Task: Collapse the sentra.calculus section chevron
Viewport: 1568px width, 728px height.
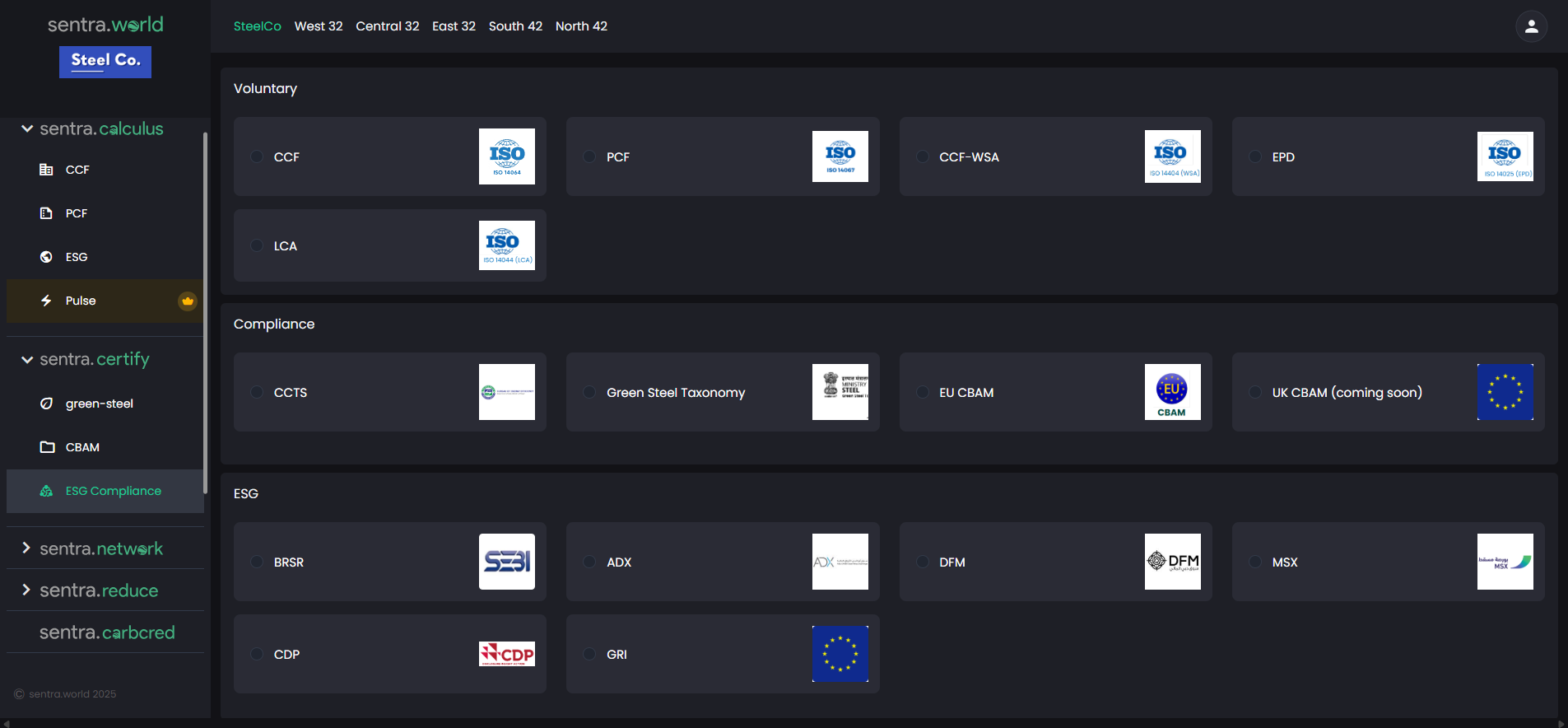Action: click(x=27, y=128)
